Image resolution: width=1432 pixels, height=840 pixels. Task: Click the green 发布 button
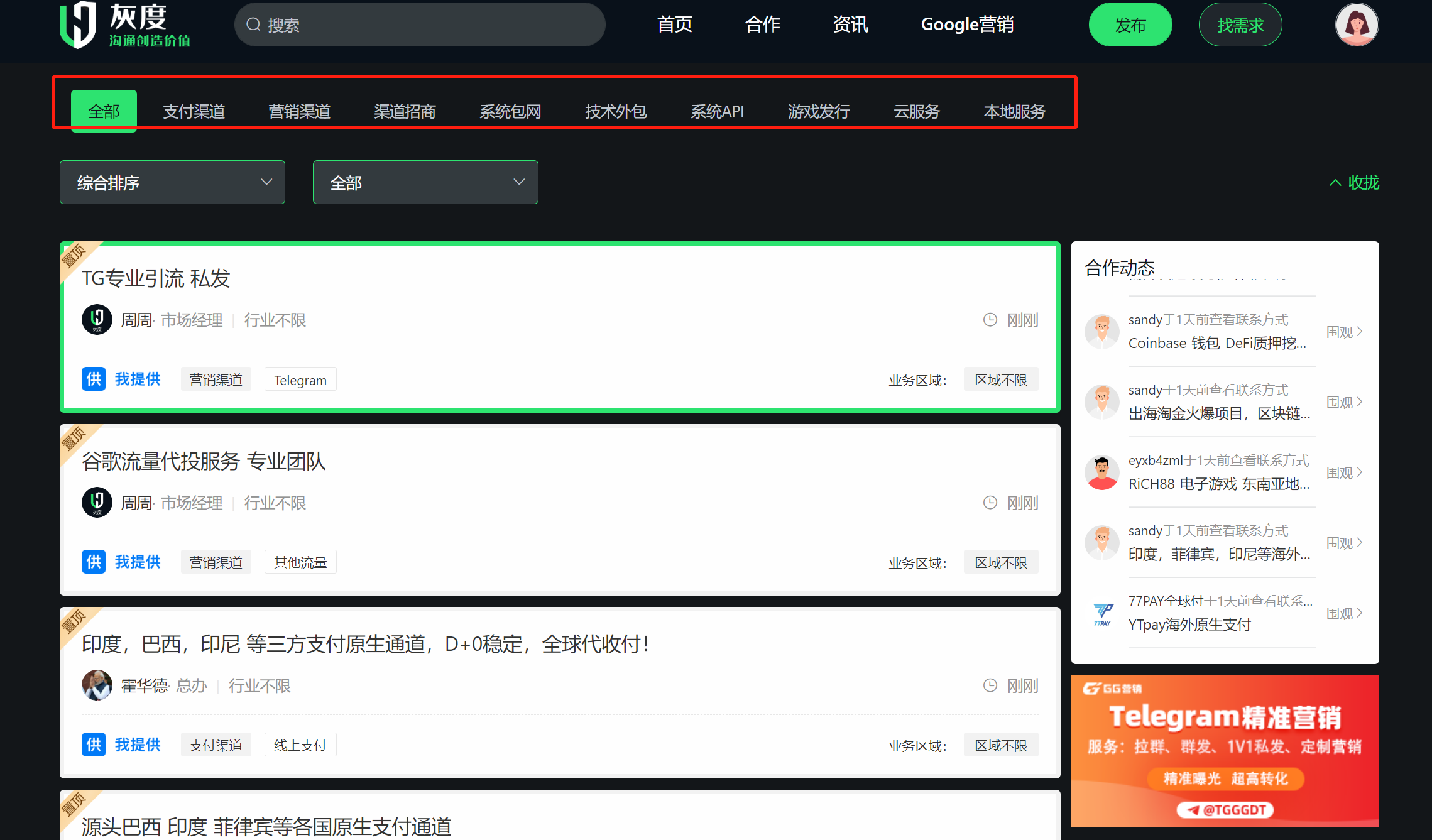[x=1130, y=25]
